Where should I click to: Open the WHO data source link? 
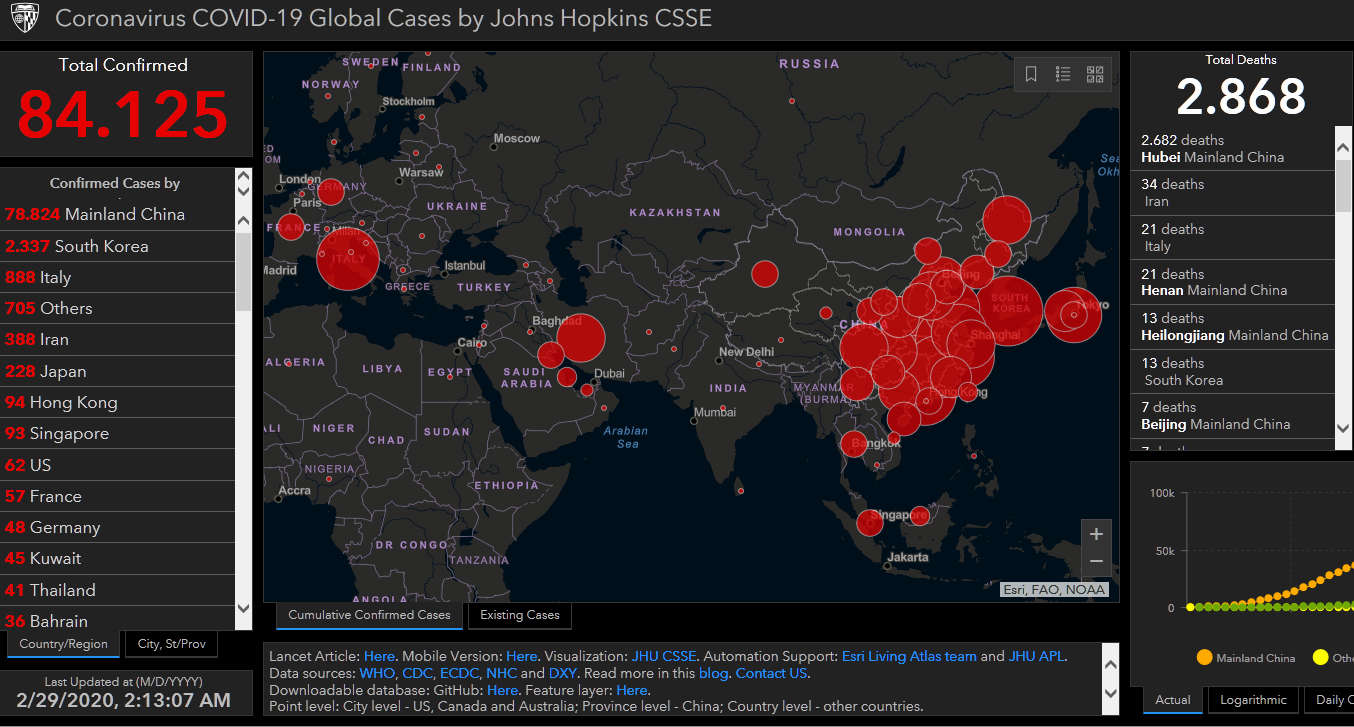point(377,674)
